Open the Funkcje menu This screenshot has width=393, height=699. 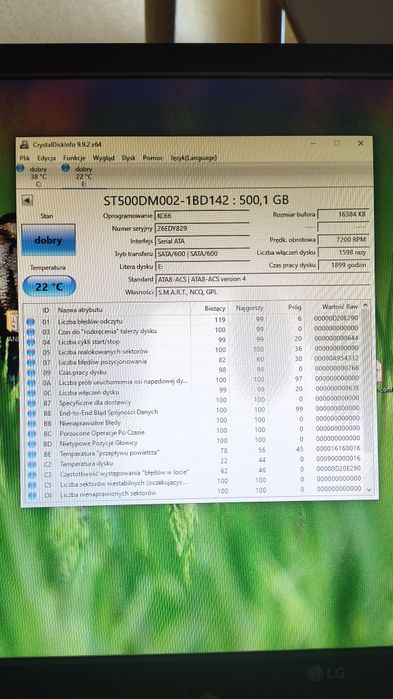coord(74,158)
